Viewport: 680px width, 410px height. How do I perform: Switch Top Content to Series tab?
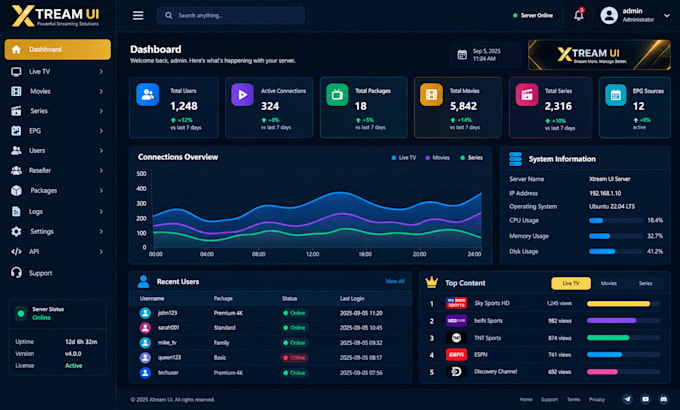[x=645, y=283]
